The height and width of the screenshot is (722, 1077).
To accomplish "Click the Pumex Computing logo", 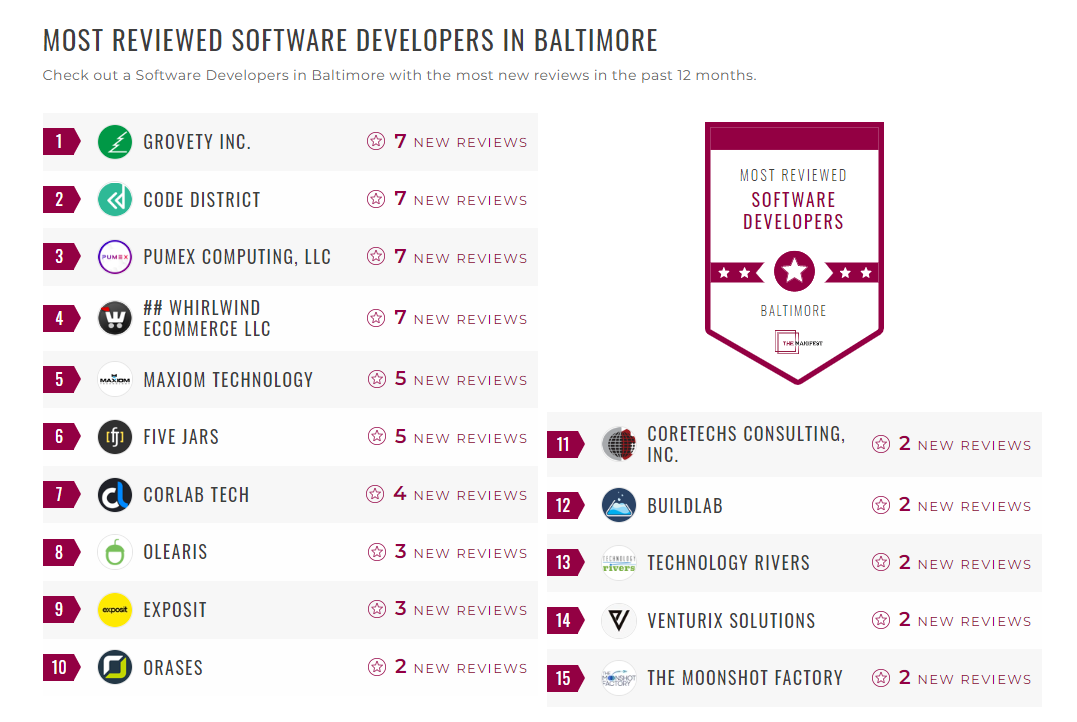I will [x=114, y=257].
